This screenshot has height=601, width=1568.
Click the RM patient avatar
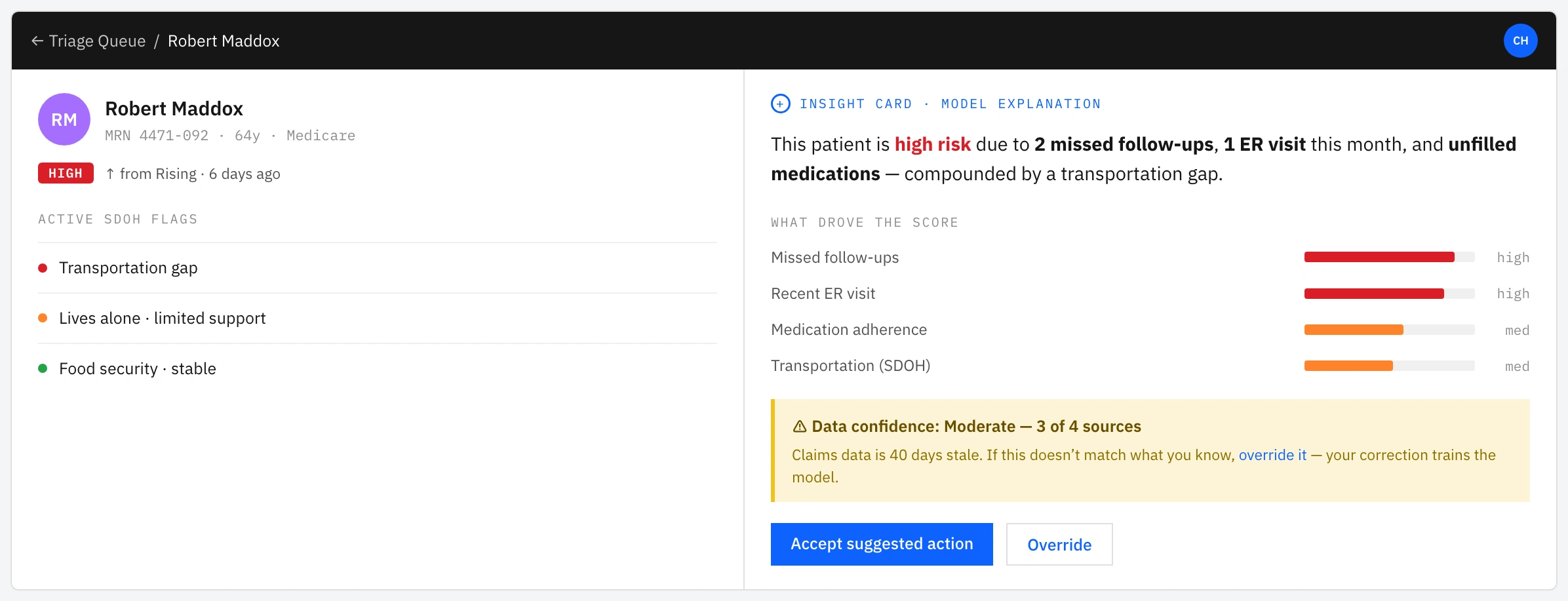pos(64,119)
